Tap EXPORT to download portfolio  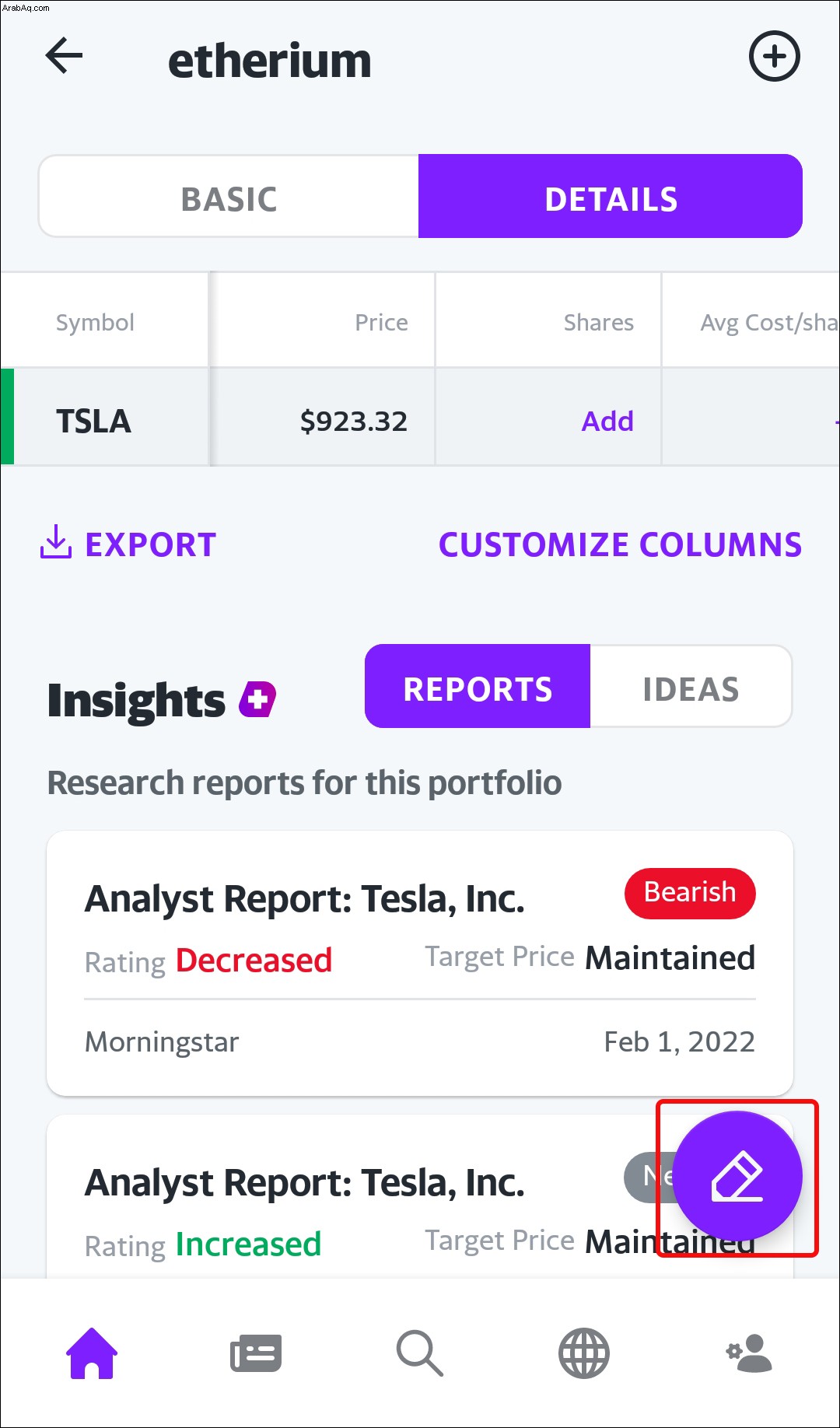tap(128, 544)
